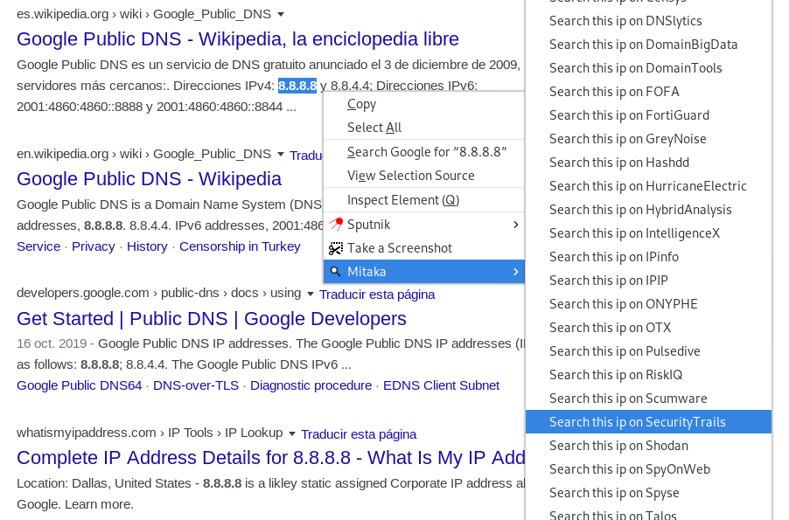Open dropdown arrow beside whatismyipaddress.com breadcrumb
Screen dimensions: 789x520
[292, 433]
